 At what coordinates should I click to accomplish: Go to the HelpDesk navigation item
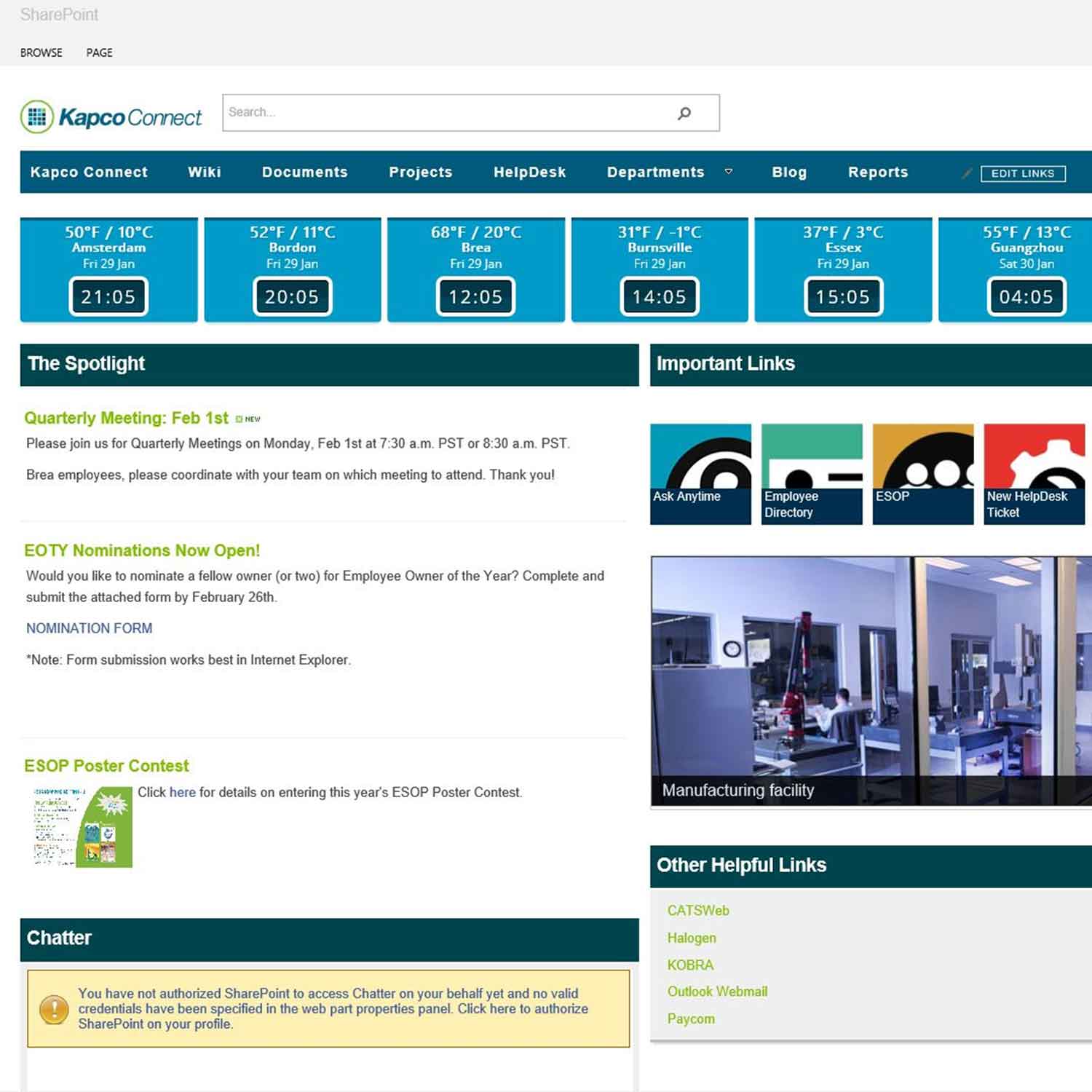pyautogui.click(x=529, y=173)
